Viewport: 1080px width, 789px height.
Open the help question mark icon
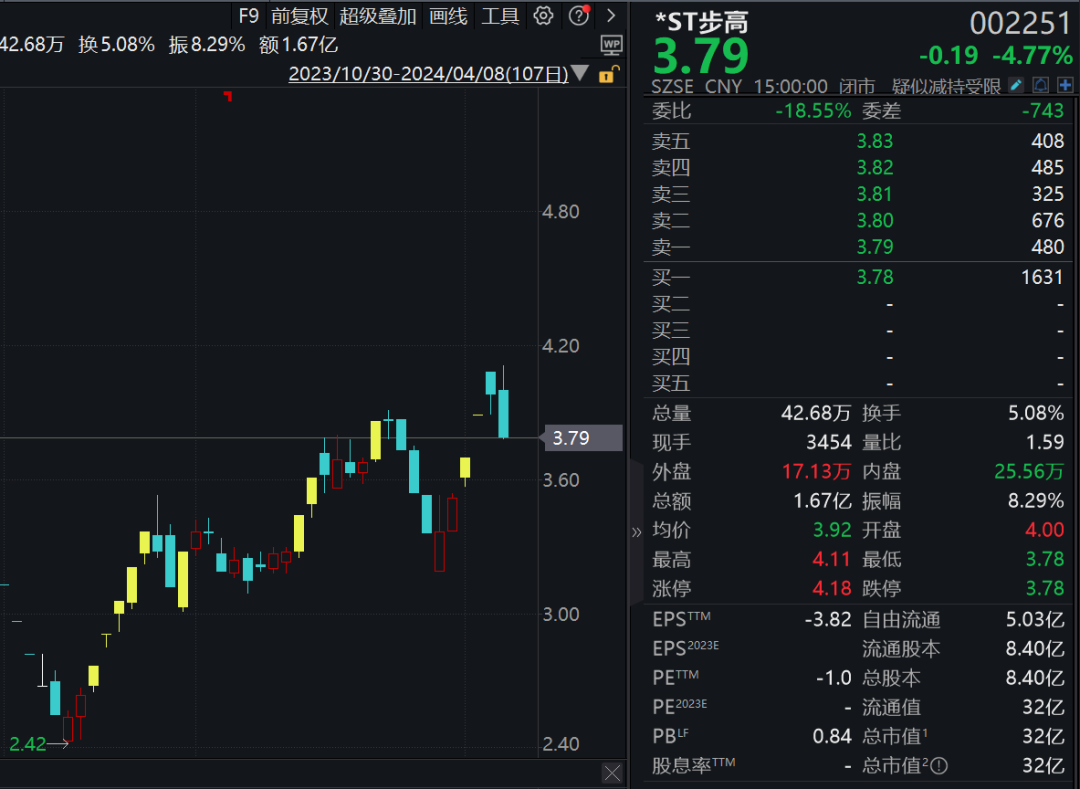(x=579, y=15)
